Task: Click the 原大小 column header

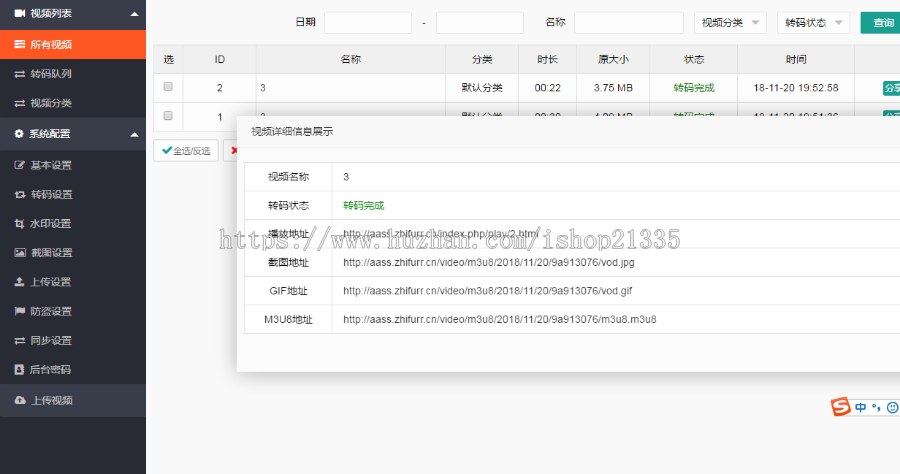Action: tap(613, 59)
